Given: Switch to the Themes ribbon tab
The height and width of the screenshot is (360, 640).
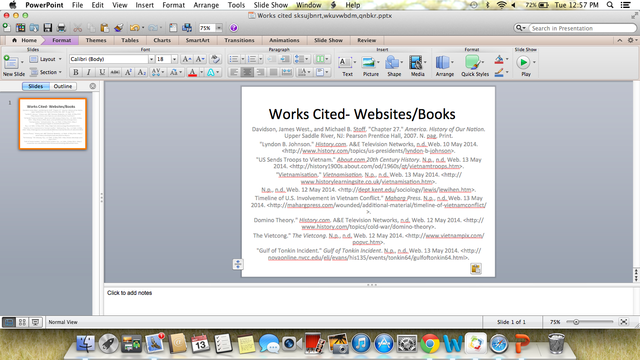Looking at the screenshot, I should tap(96, 40).
